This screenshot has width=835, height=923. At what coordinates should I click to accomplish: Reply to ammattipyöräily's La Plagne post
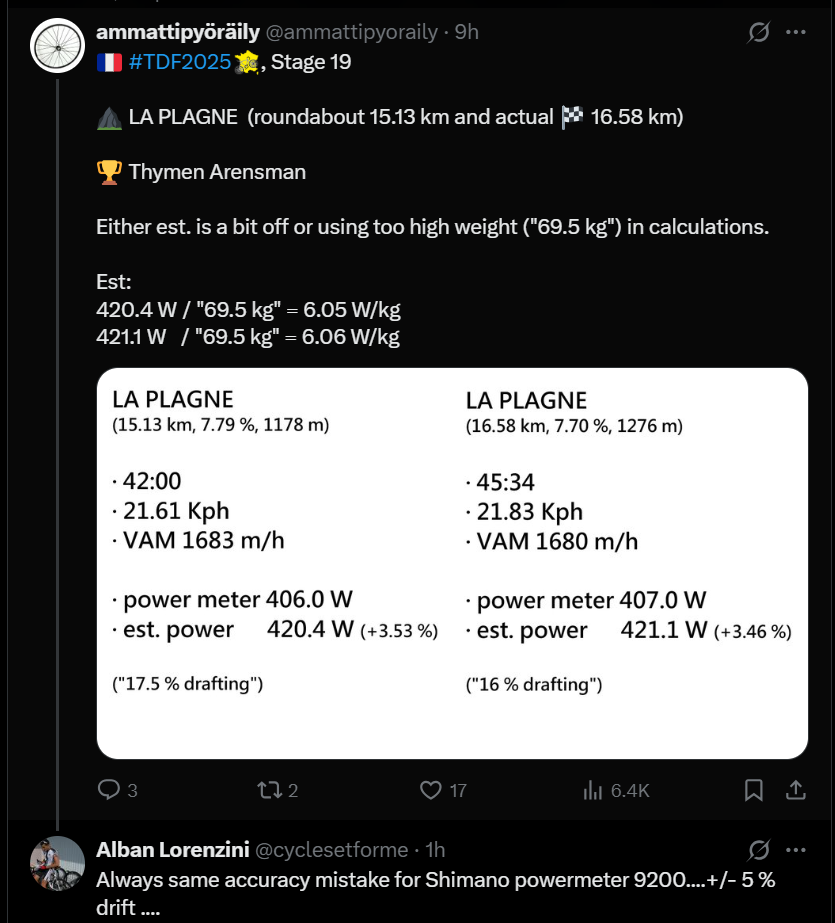109,790
